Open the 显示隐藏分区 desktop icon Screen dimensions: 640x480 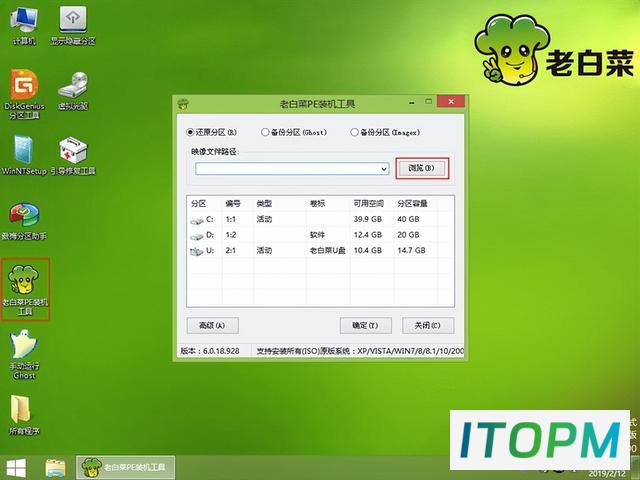[x=73, y=25]
